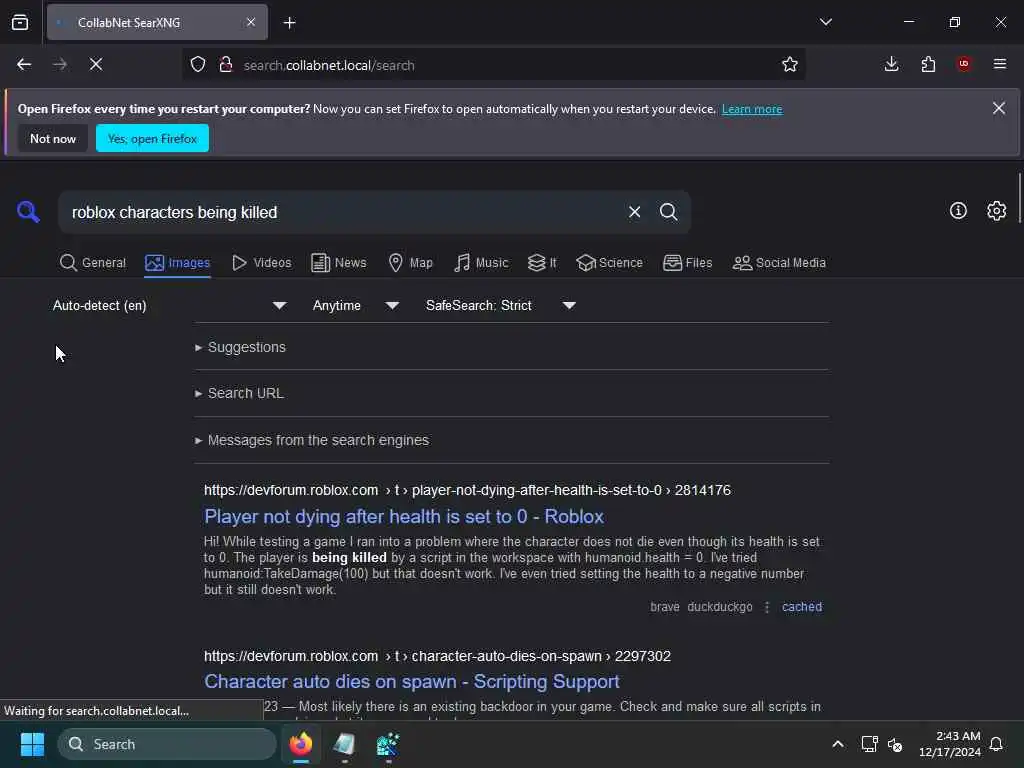Switch to Music category tab
This screenshot has width=1024, height=768.
tap(481, 263)
